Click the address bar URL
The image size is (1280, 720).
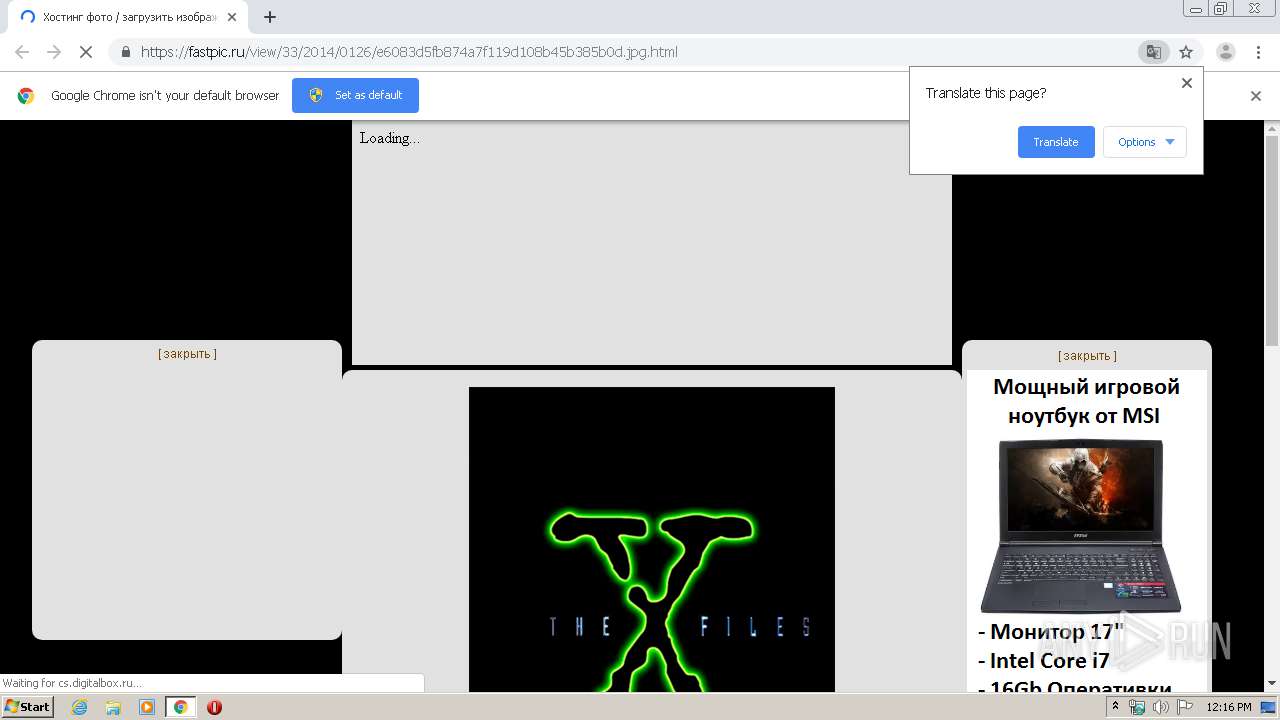[x=409, y=52]
